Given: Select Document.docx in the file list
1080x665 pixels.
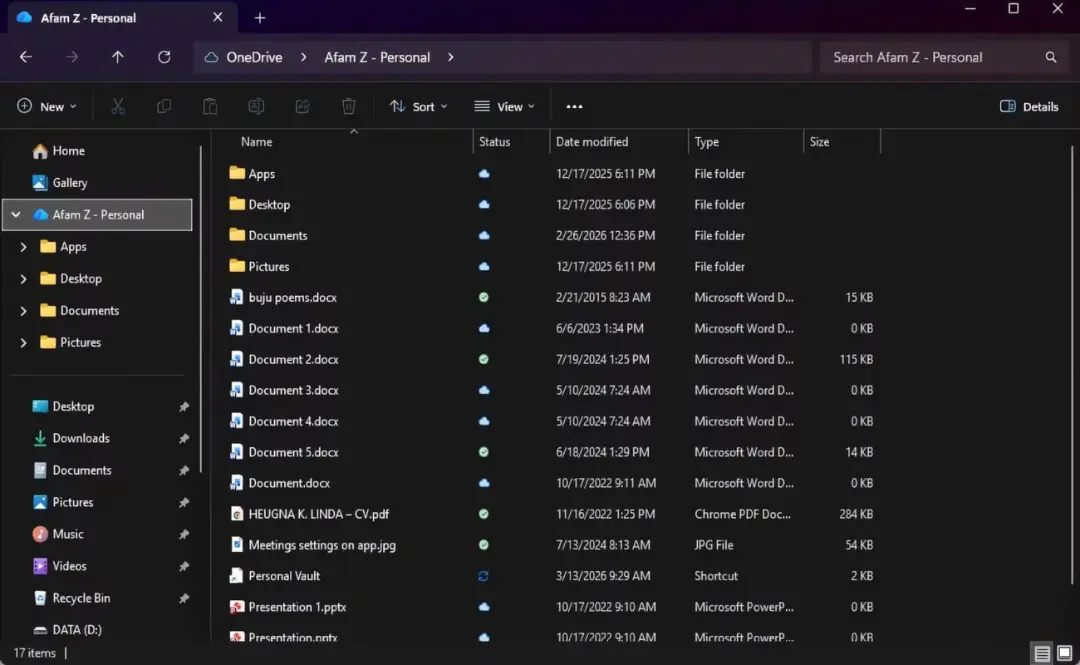Looking at the screenshot, I should point(289,483).
